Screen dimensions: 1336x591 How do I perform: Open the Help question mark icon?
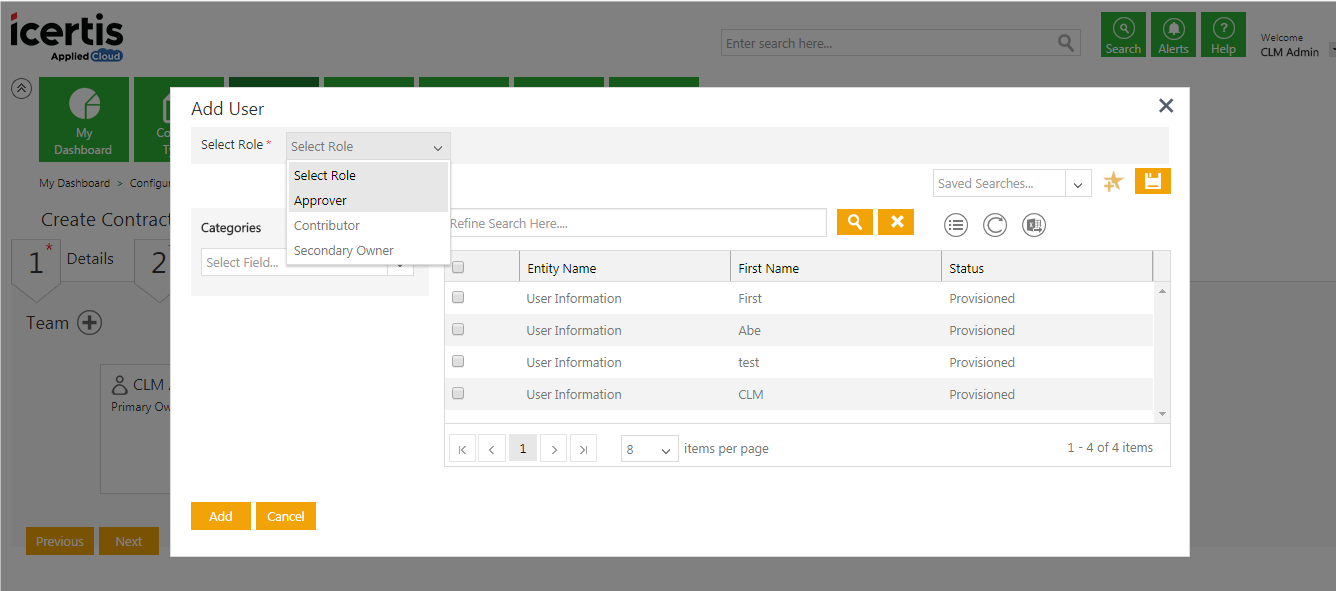click(1223, 35)
